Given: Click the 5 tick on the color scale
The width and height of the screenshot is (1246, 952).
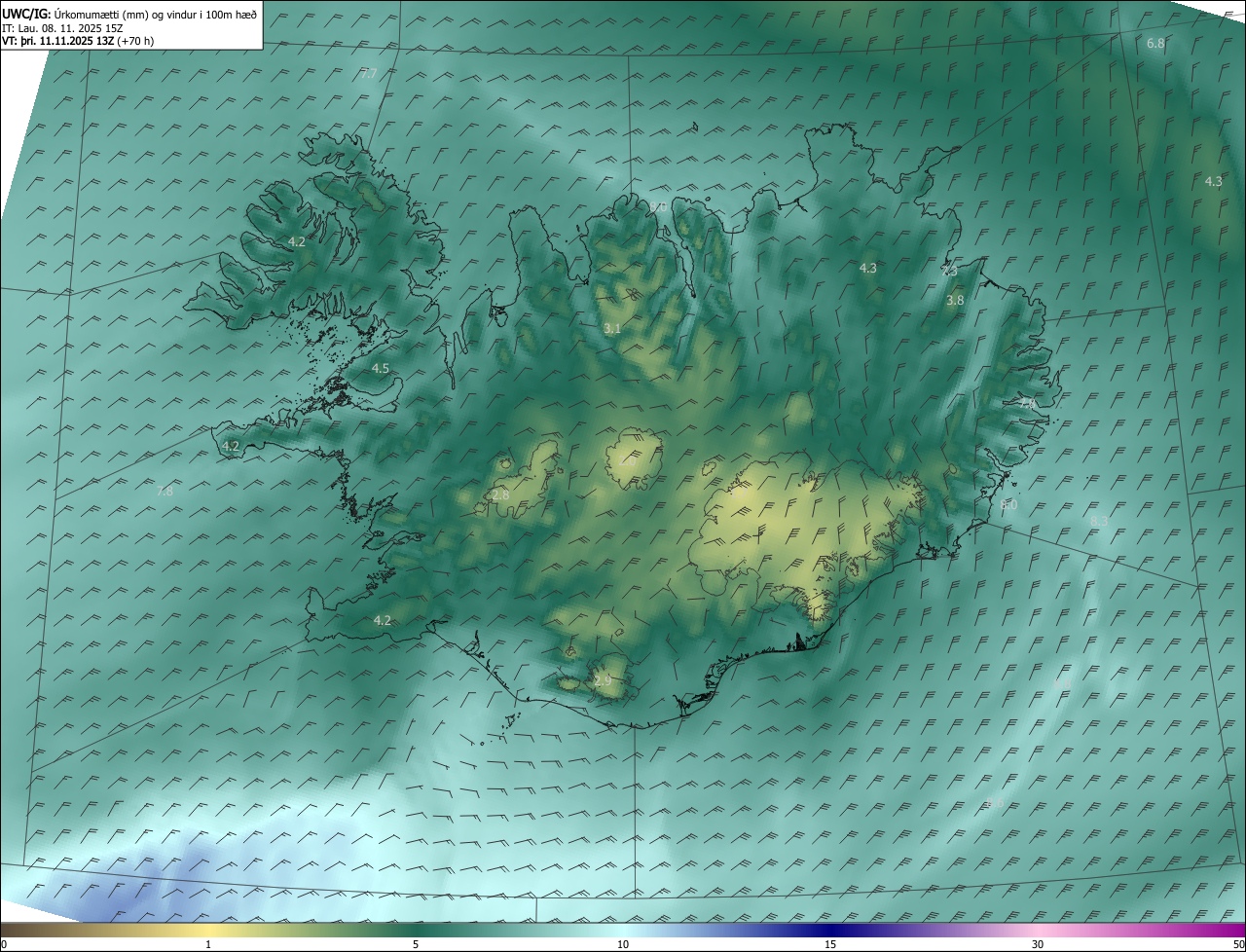Looking at the screenshot, I should [416, 944].
